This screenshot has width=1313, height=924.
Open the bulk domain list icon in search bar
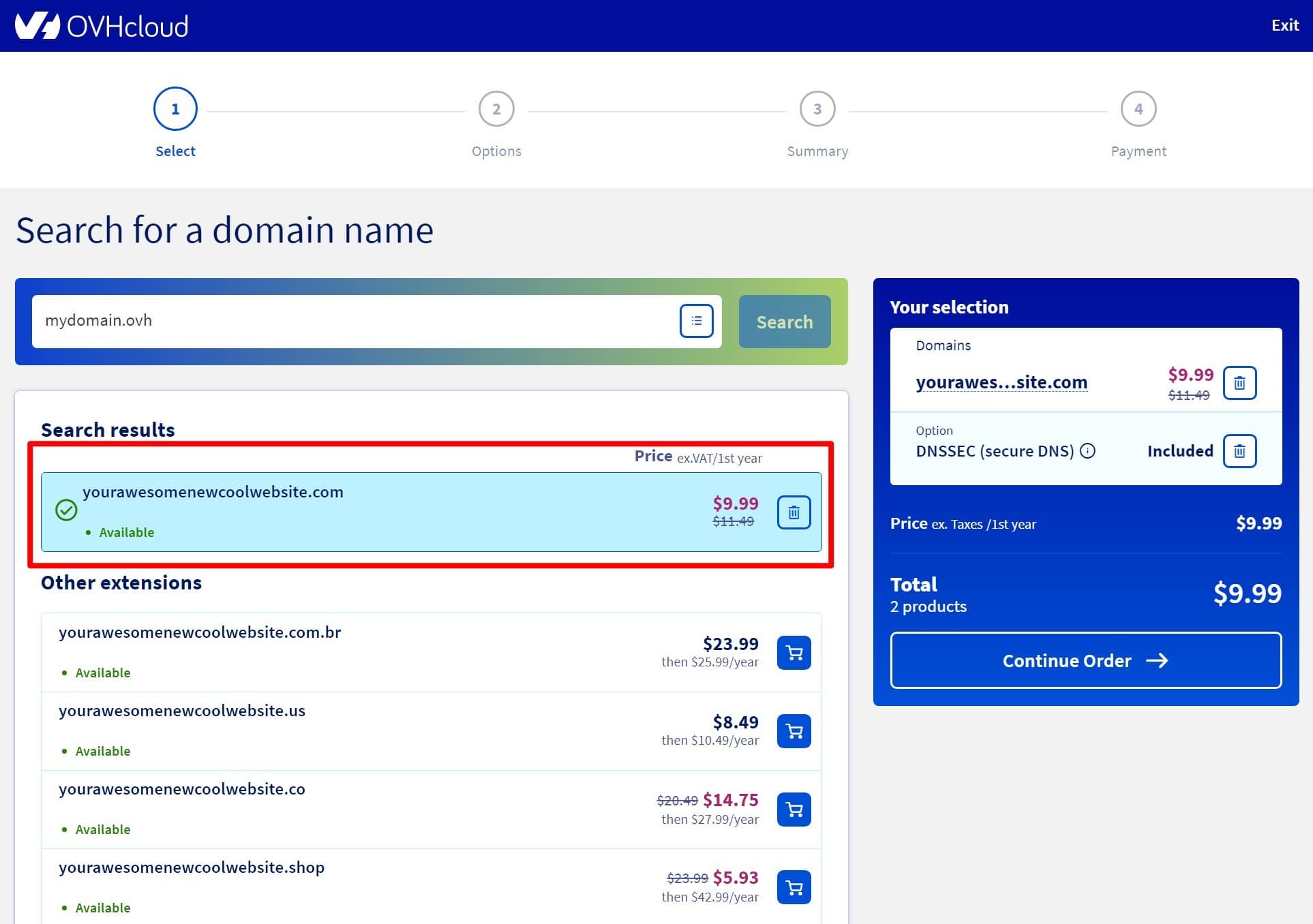[x=696, y=320]
